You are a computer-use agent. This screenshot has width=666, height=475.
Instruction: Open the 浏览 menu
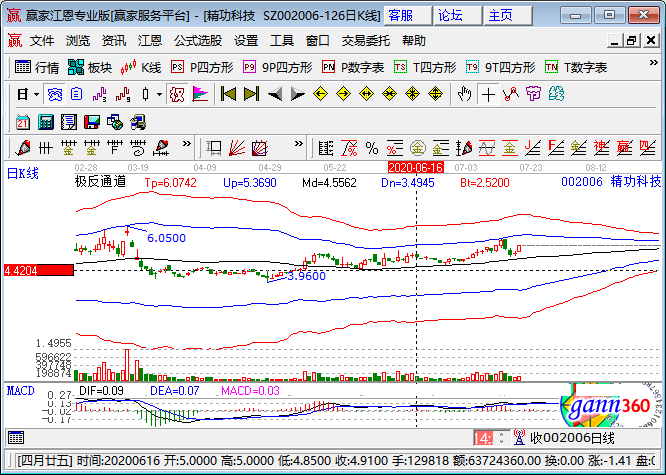[78, 41]
